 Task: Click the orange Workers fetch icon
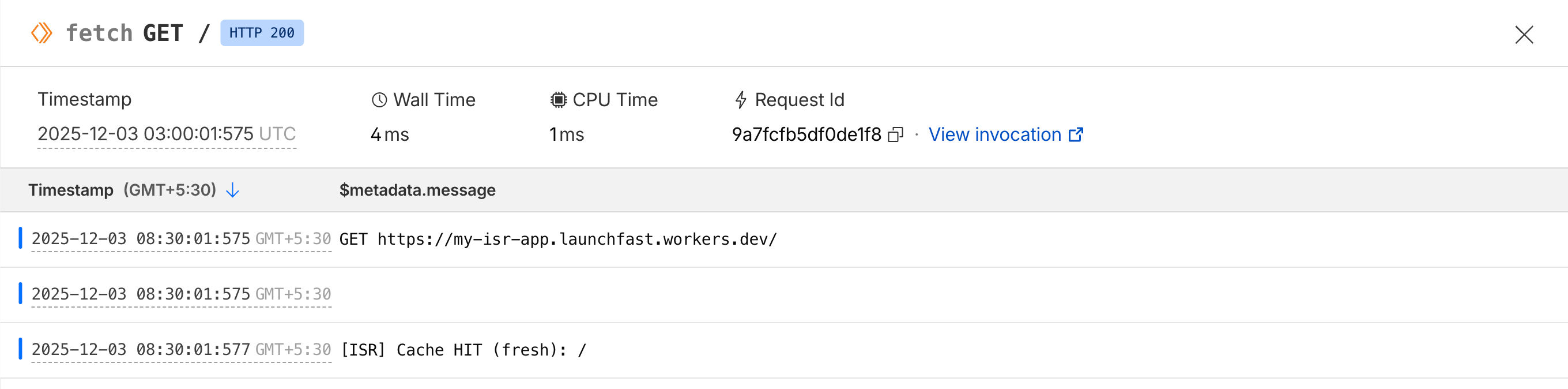pyautogui.click(x=41, y=33)
